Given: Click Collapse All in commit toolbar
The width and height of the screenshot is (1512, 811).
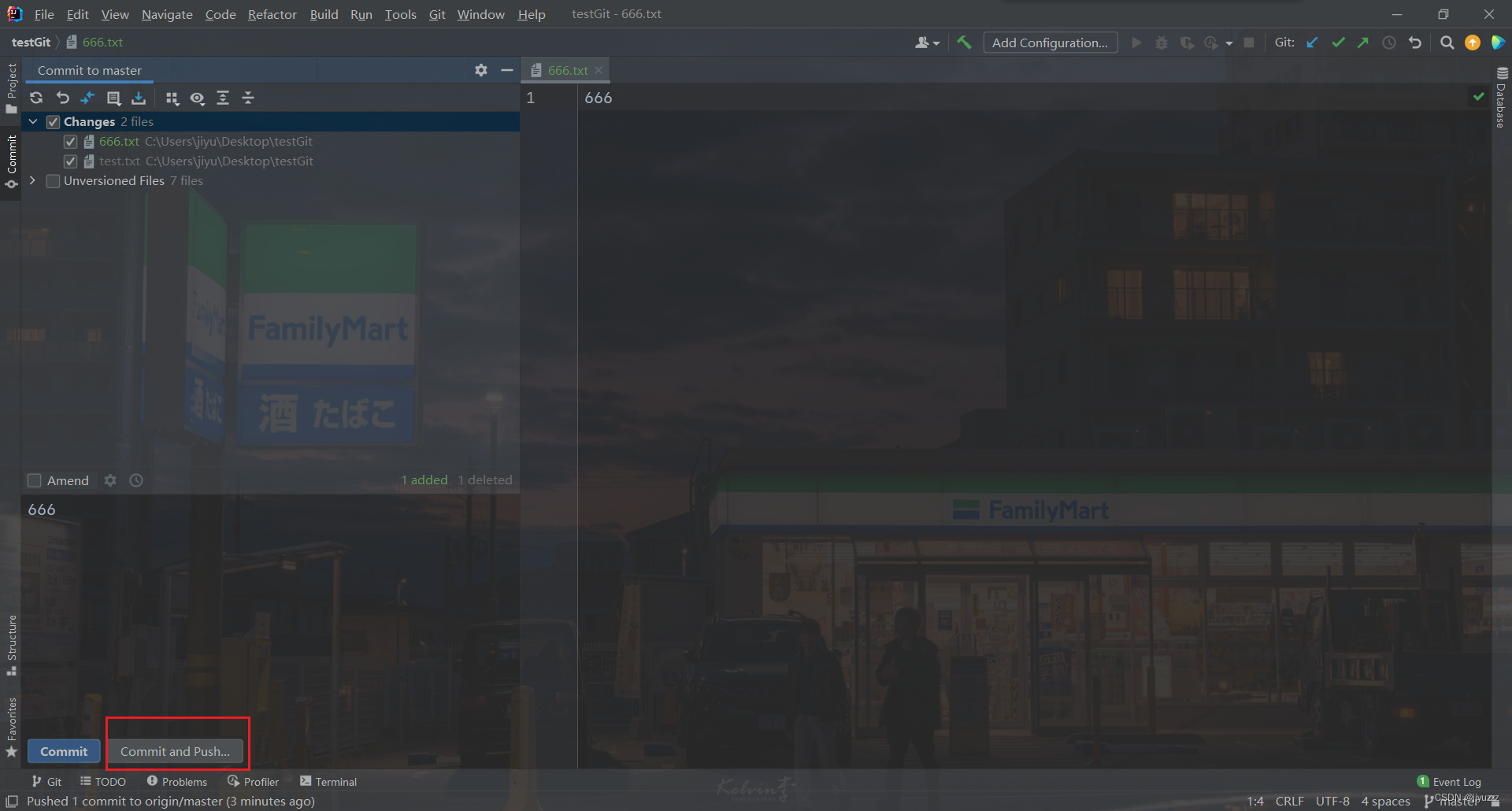Looking at the screenshot, I should coord(248,98).
